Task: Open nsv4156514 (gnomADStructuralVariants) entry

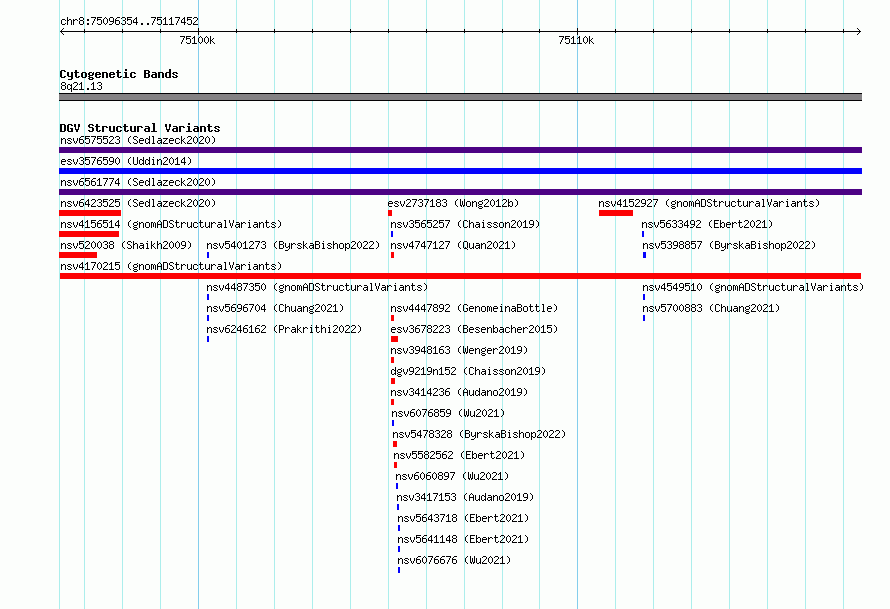Action: tap(171, 224)
